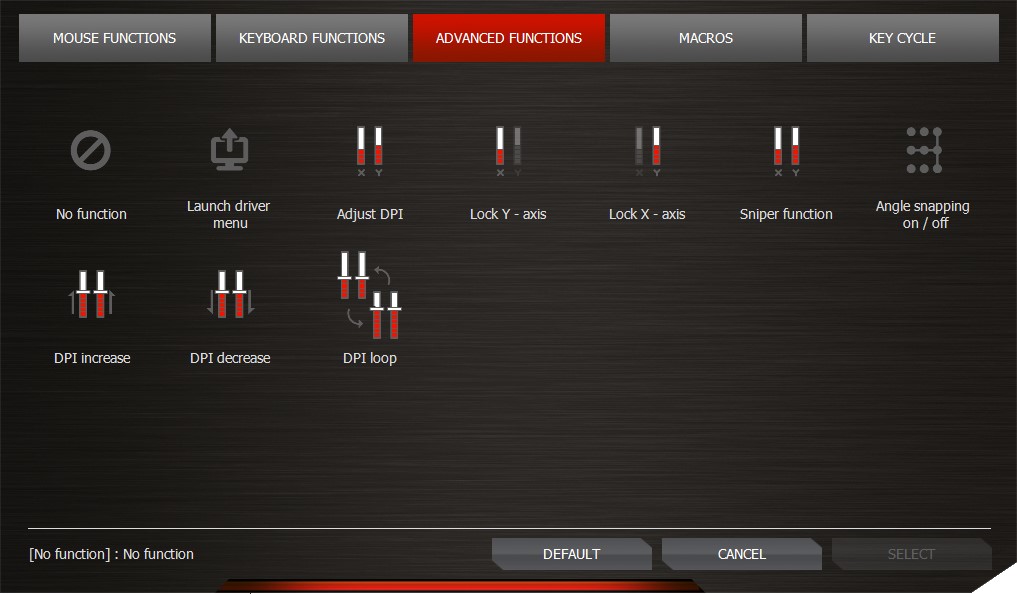Select the Lock Y-axis icon

pos(508,152)
